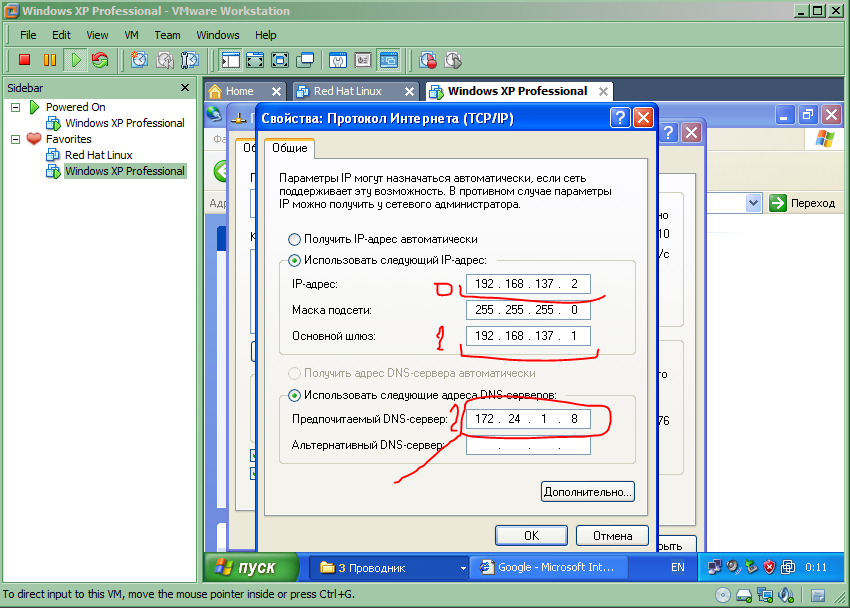Image resolution: width=850 pixels, height=608 pixels.
Task: Collapse the Favorites tree node
Action: 16,139
